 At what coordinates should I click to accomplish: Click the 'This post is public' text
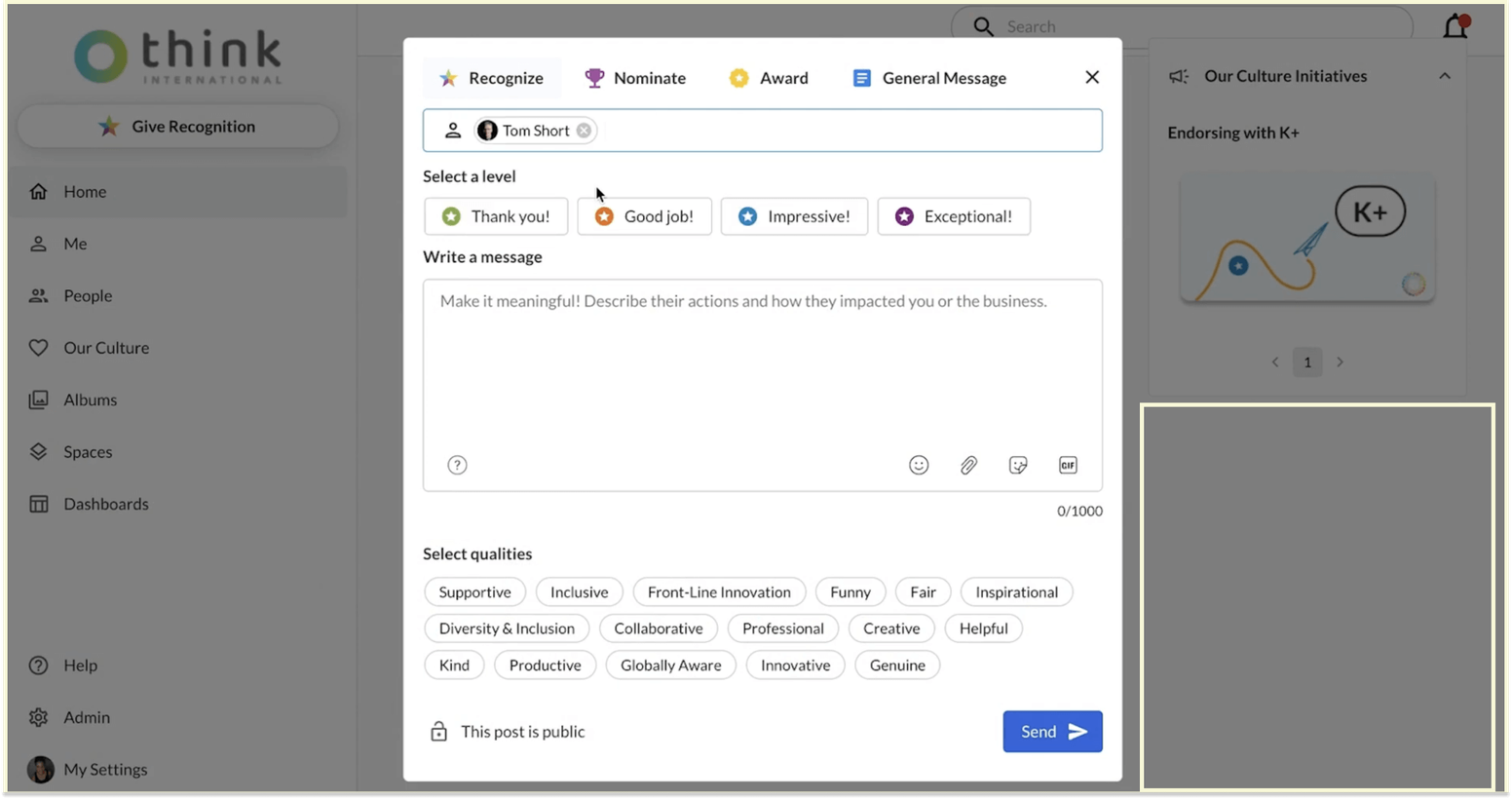click(523, 732)
